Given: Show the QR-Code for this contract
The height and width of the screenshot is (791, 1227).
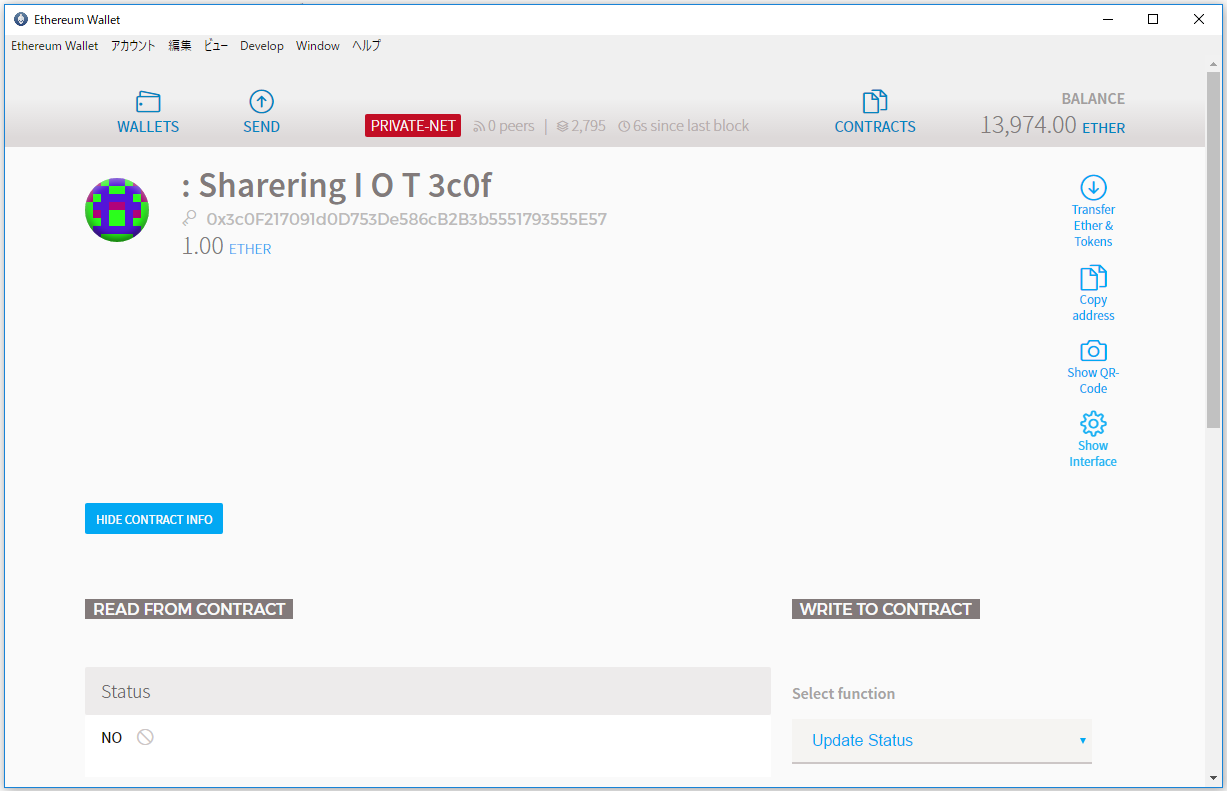Looking at the screenshot, I should coord(1093,367).
